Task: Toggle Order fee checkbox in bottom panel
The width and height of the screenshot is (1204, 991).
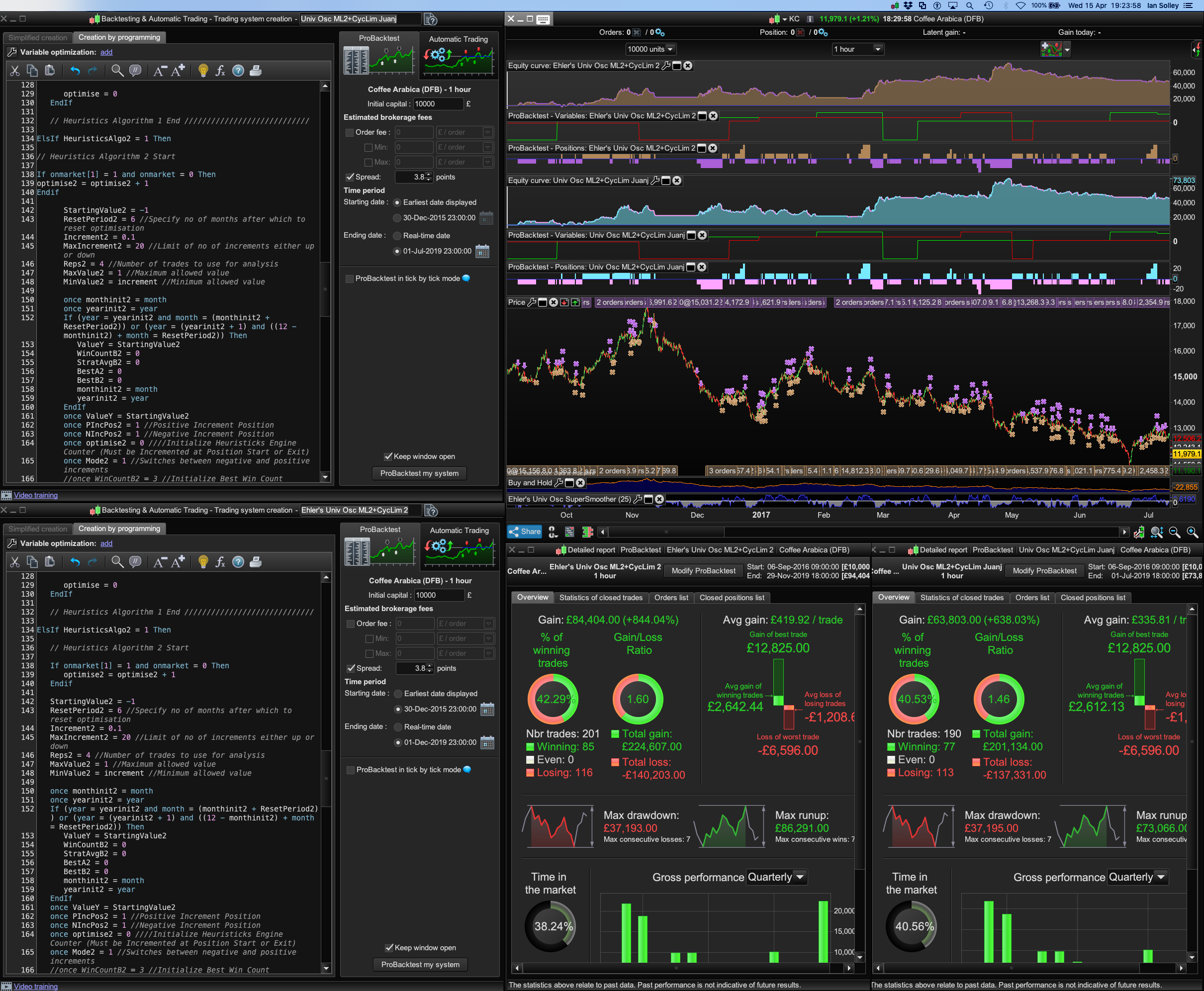Action: pos(351,624)
